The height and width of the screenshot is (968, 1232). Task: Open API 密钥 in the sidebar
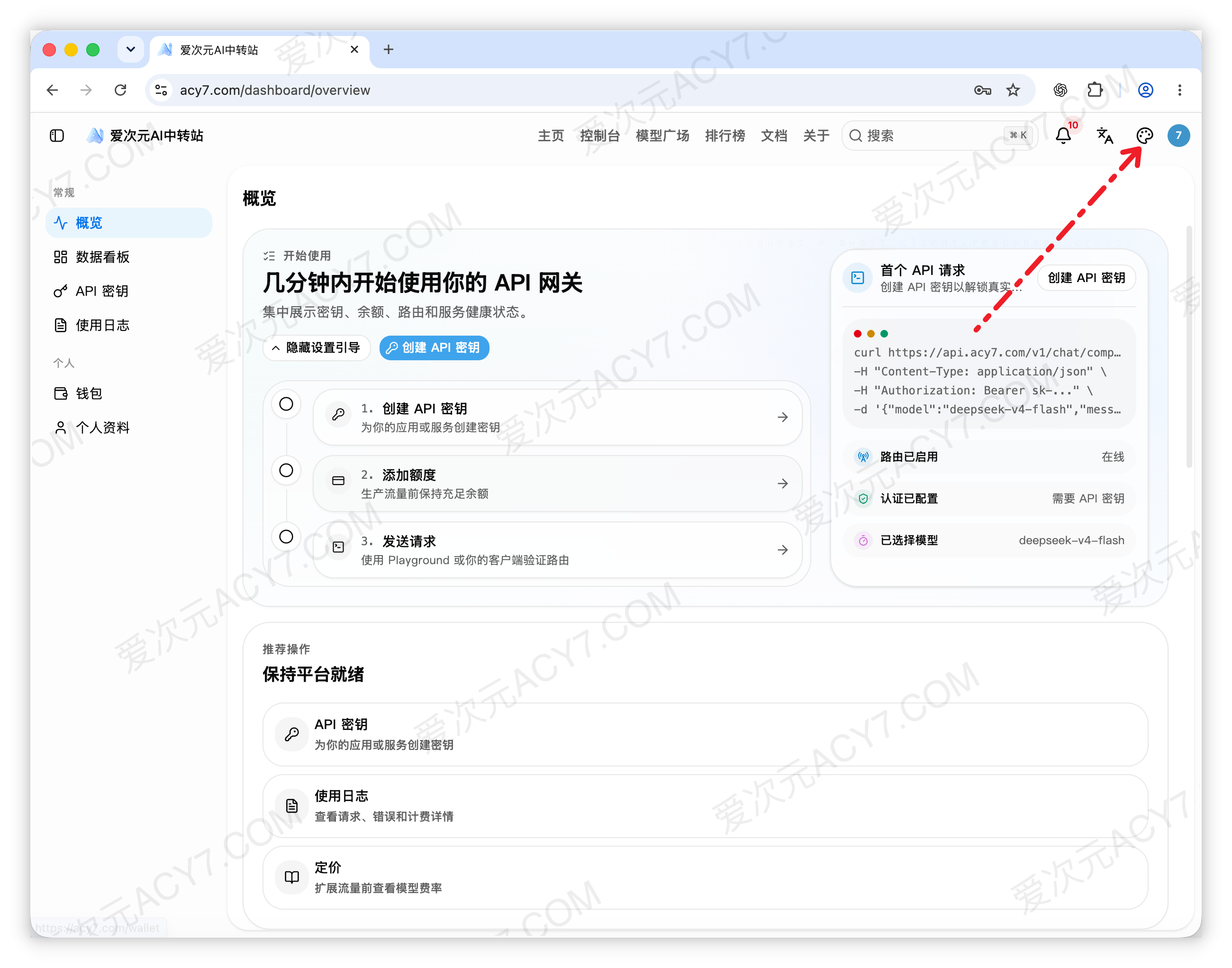(129, 291)
